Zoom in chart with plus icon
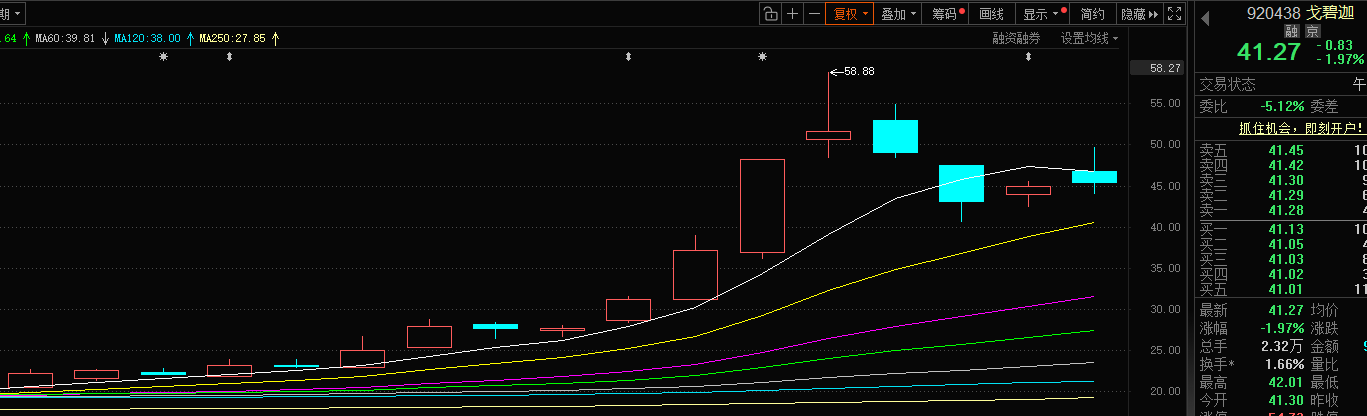Image resolution: width=1367 pixels, height=416 pixels. tap(792, 14)
